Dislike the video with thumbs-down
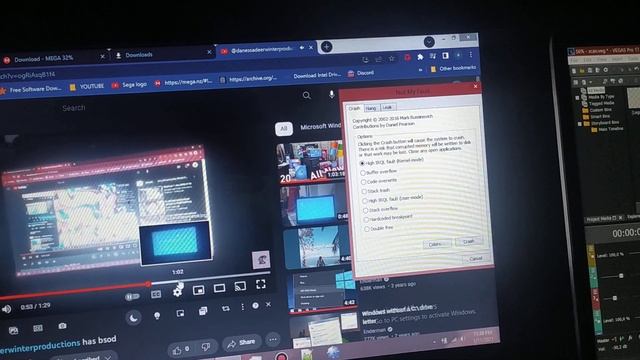This screenshot has height=360, width=640. [x=206, y=347]
